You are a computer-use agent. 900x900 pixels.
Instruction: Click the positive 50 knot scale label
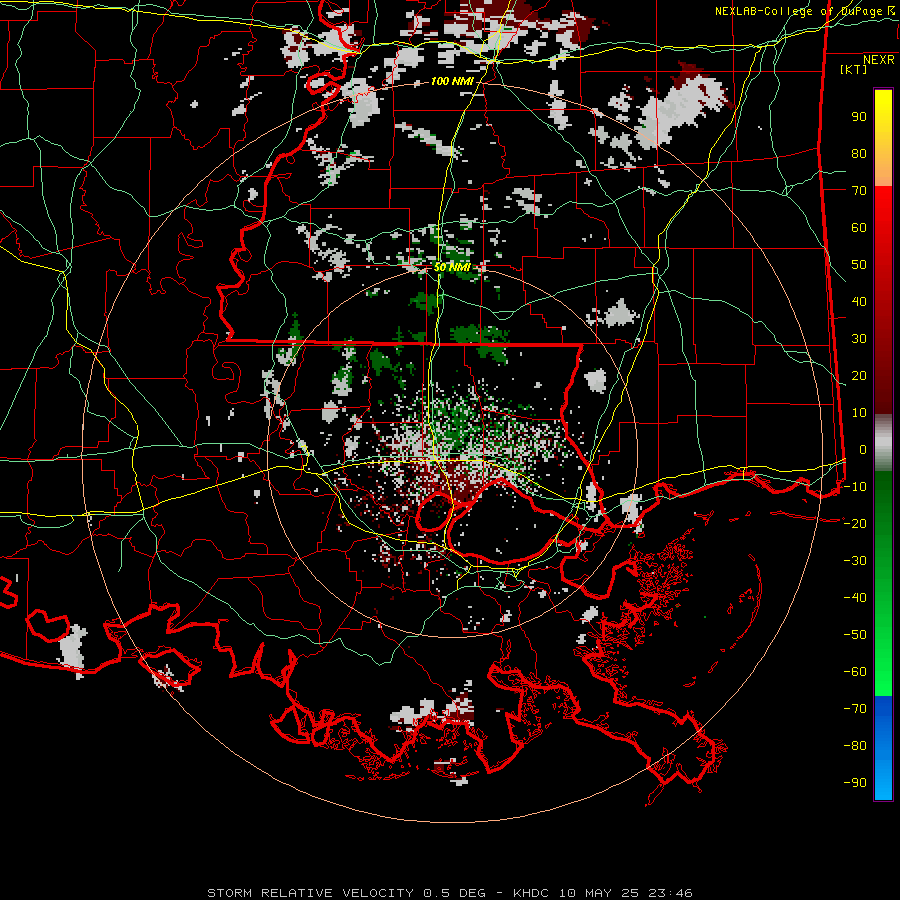click(859, 265)
